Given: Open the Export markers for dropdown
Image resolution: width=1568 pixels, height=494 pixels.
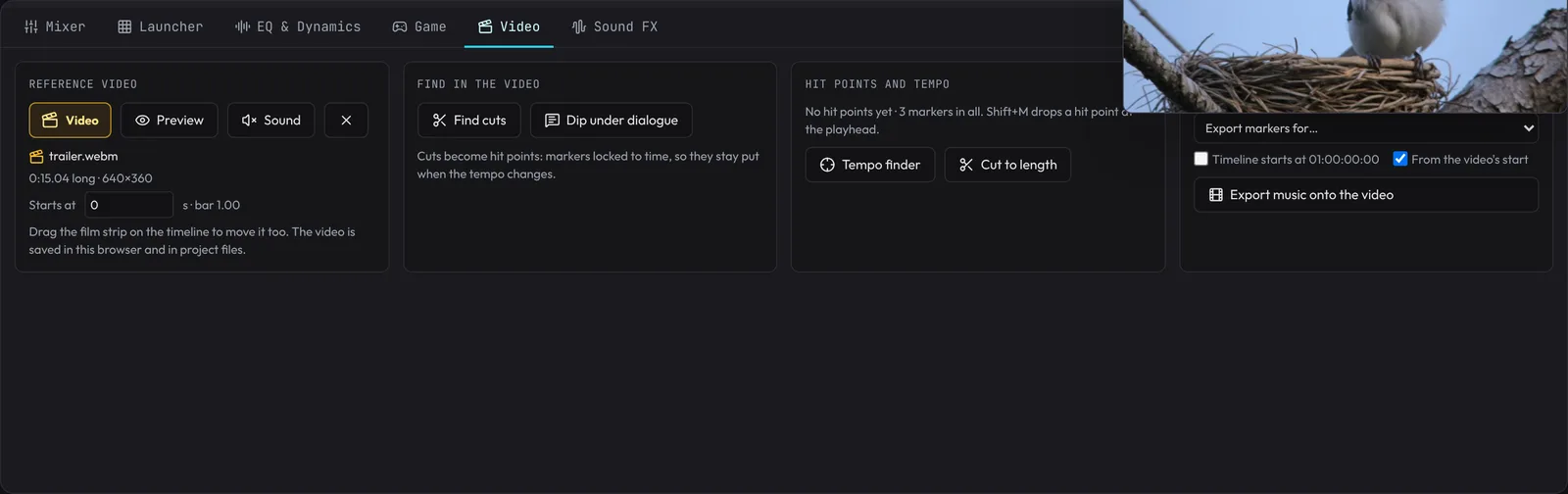Looking at the screenshot, I should point(1366,128).
